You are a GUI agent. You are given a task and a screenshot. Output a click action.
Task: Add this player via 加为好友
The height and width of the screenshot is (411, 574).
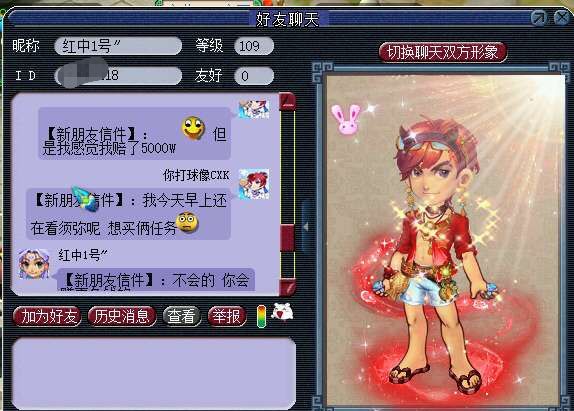[x=47, y=316]
